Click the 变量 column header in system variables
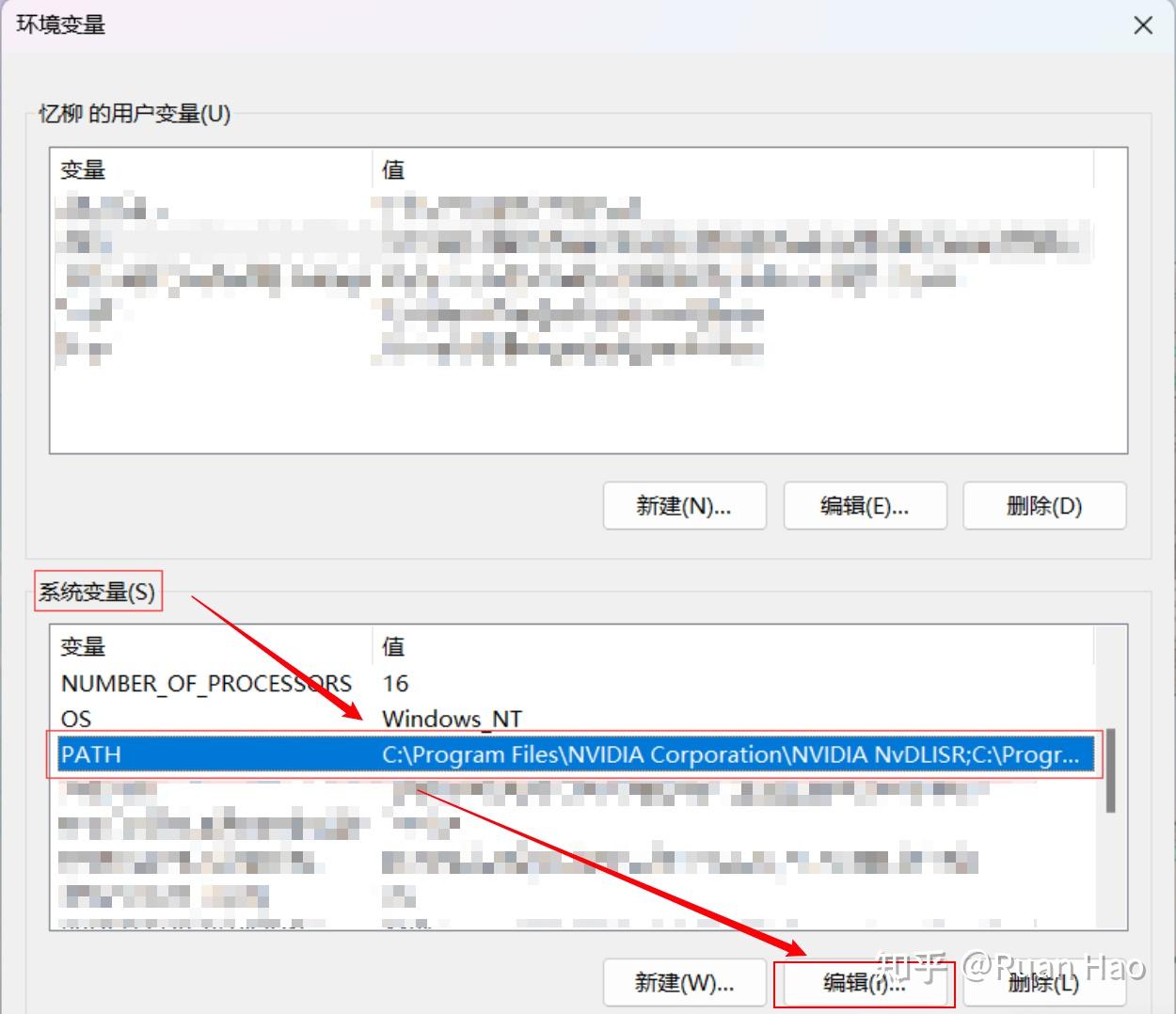 80,647
